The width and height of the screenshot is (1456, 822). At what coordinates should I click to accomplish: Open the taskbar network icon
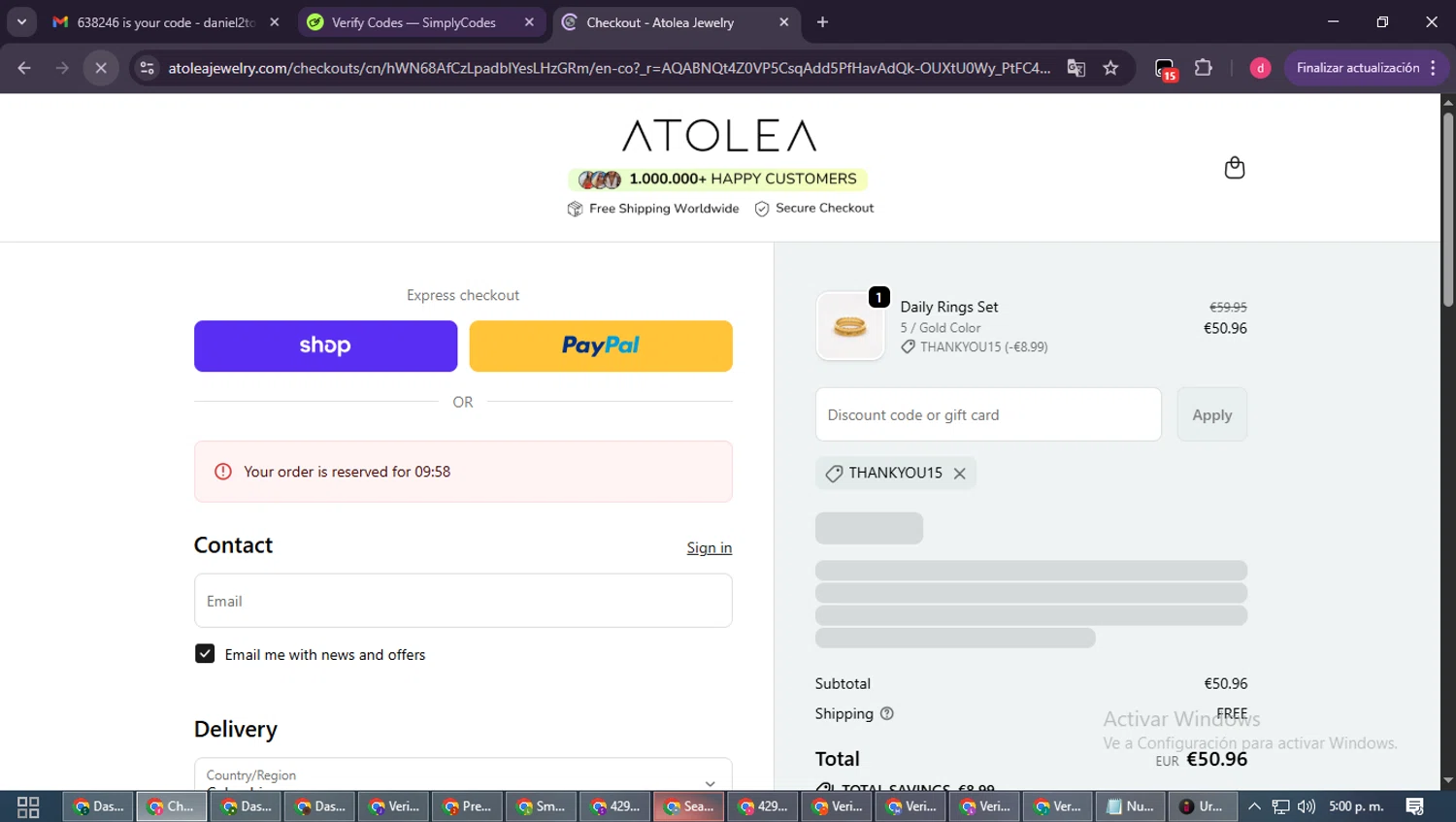pyautogui.click(x=1281, y=806)
